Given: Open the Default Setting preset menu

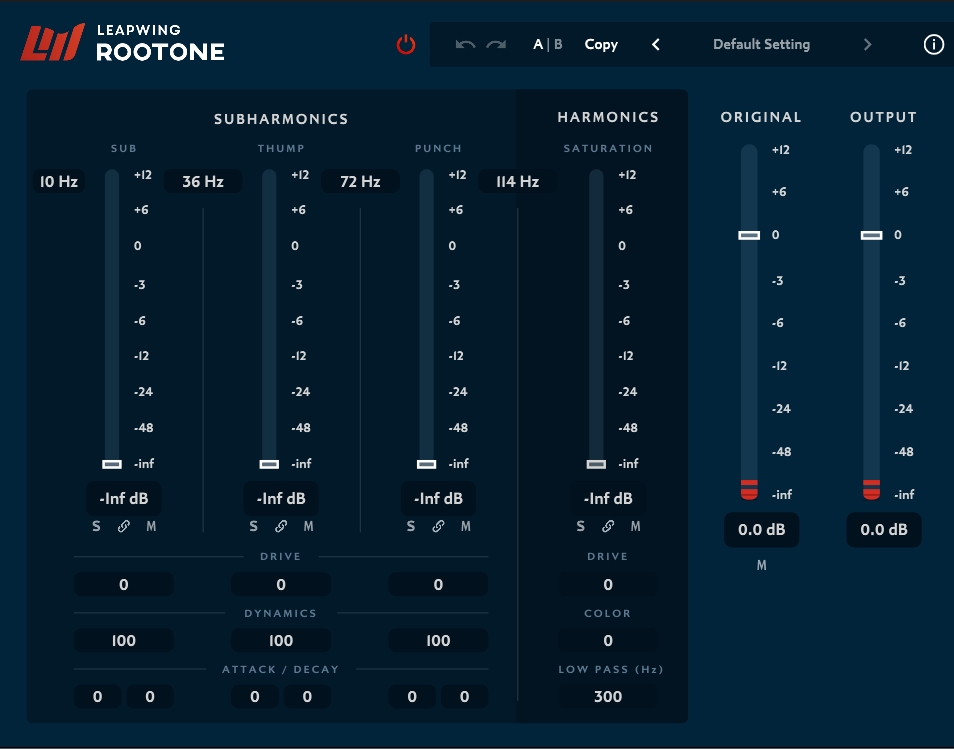Looking at the screenshot, I should point(761,44).
